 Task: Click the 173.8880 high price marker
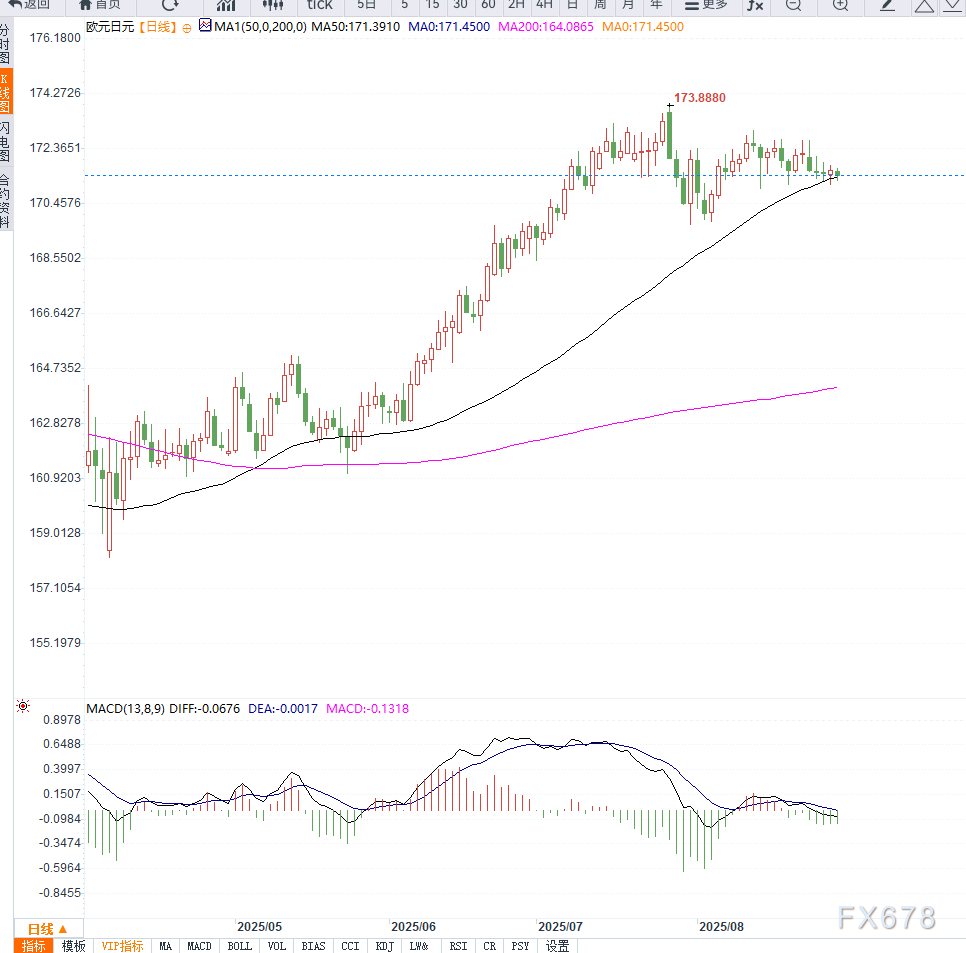[699, 98]
